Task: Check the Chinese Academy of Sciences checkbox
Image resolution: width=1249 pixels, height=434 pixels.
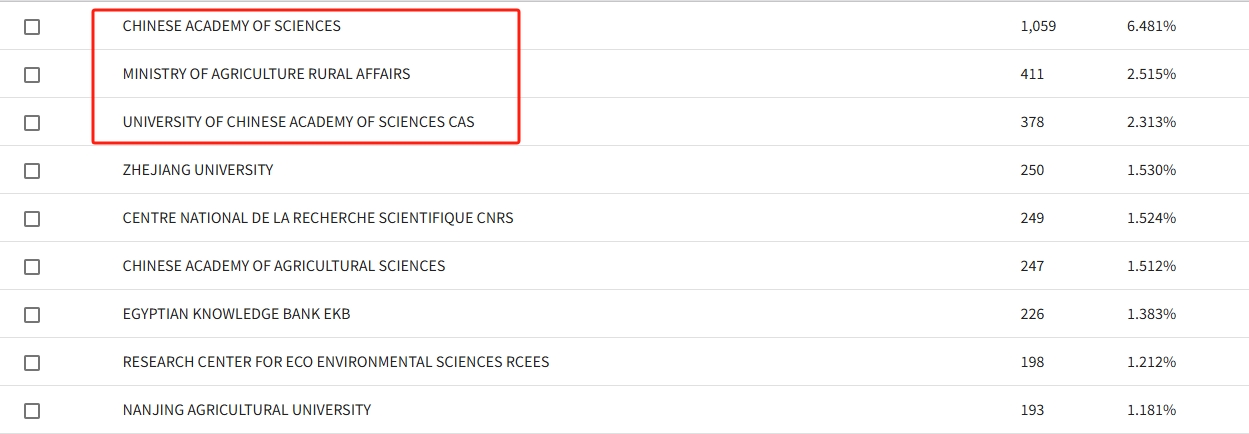Action: (x=32, y=27)
